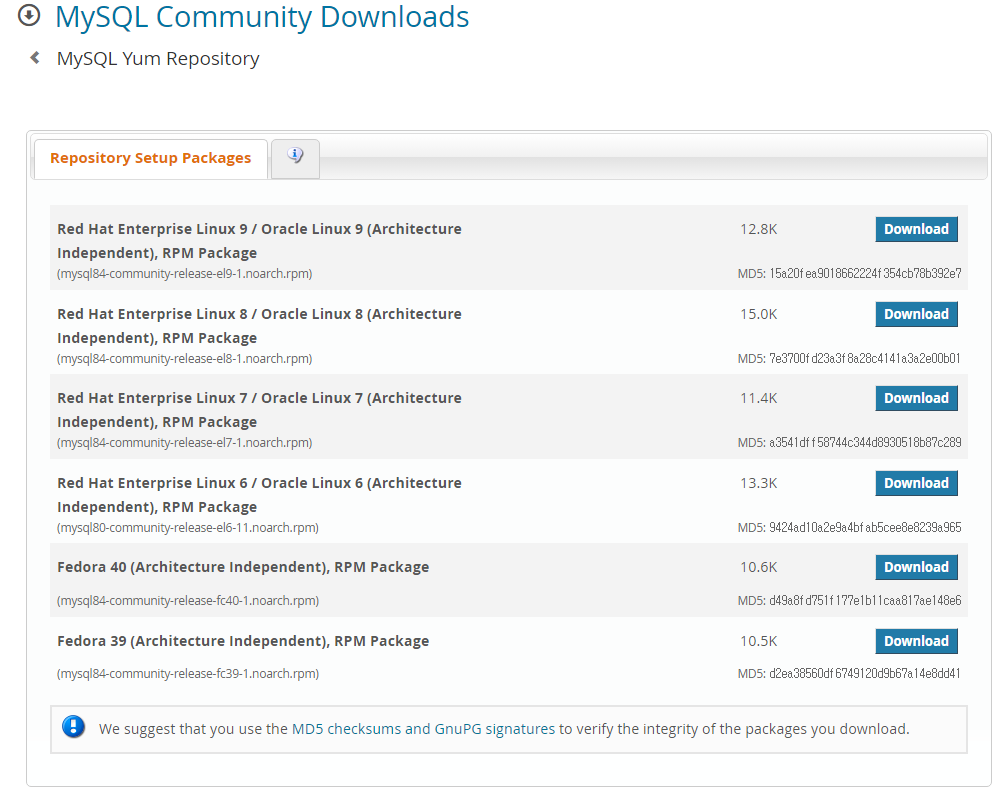Viewport: 1003px width, 800px height.
Task: Click the 15.0K file size value
Action: [759, 314]
